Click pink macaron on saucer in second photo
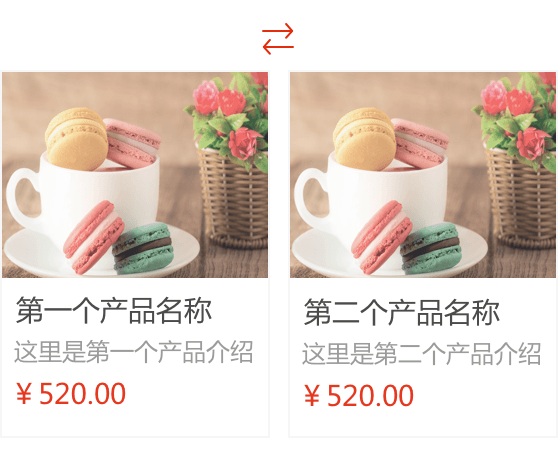This screenshot has width=560, height=460. coord(381,237)
